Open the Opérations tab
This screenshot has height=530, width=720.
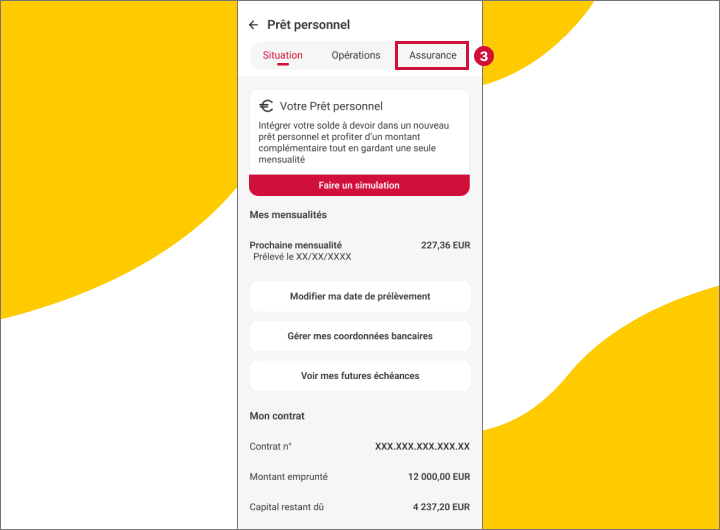pos(356,56)
